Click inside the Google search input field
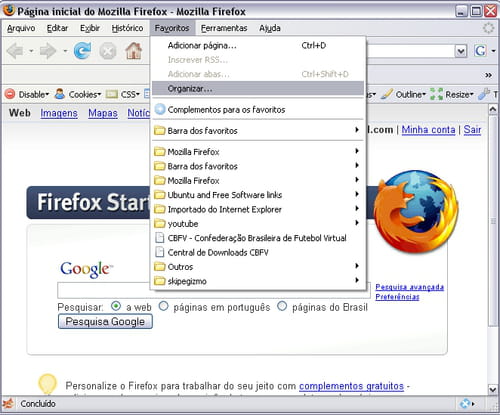 pyautogui.click(x=214, y=290)
